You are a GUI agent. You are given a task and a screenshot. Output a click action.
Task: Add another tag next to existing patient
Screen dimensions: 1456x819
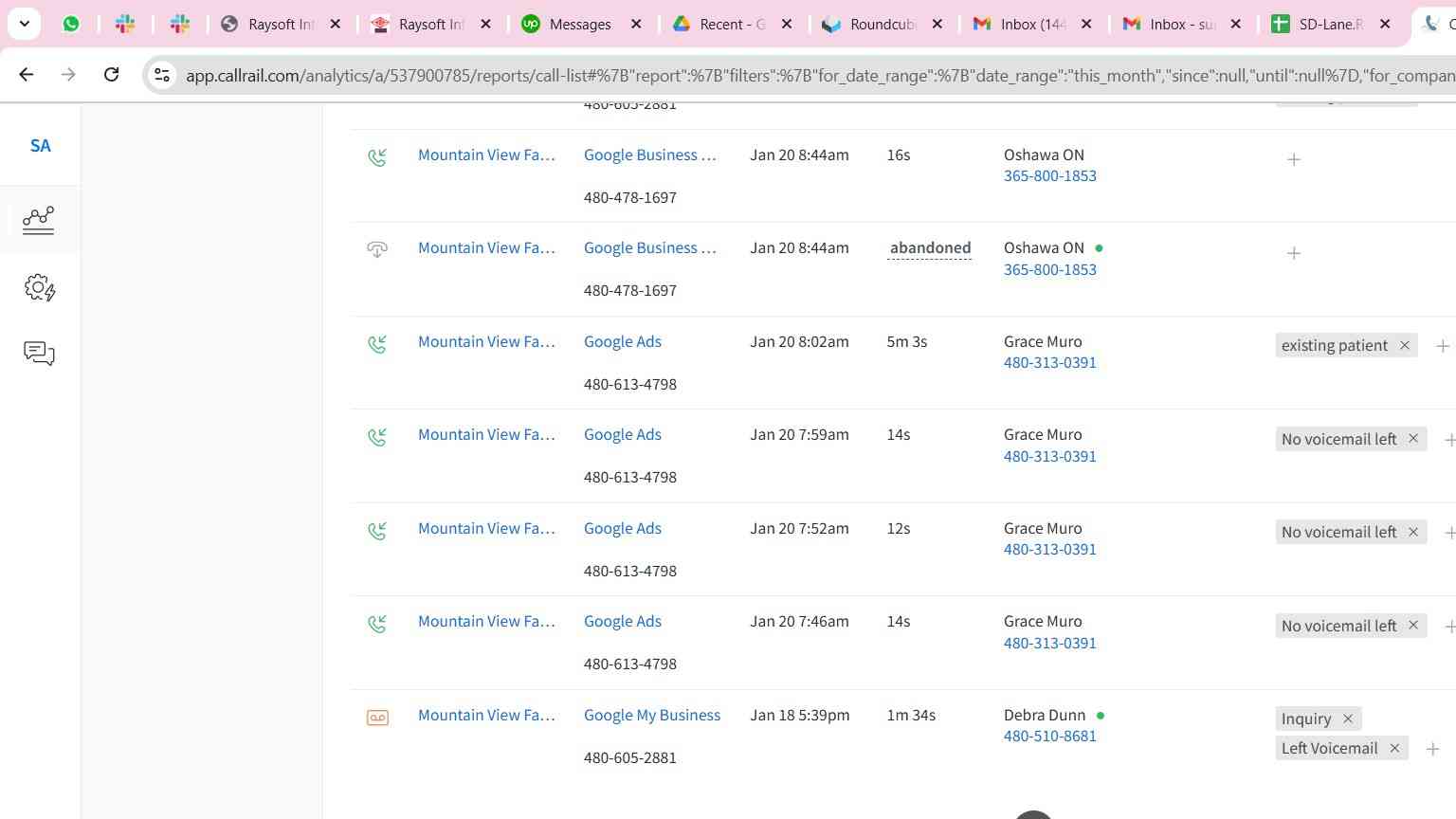[1443, 346]
